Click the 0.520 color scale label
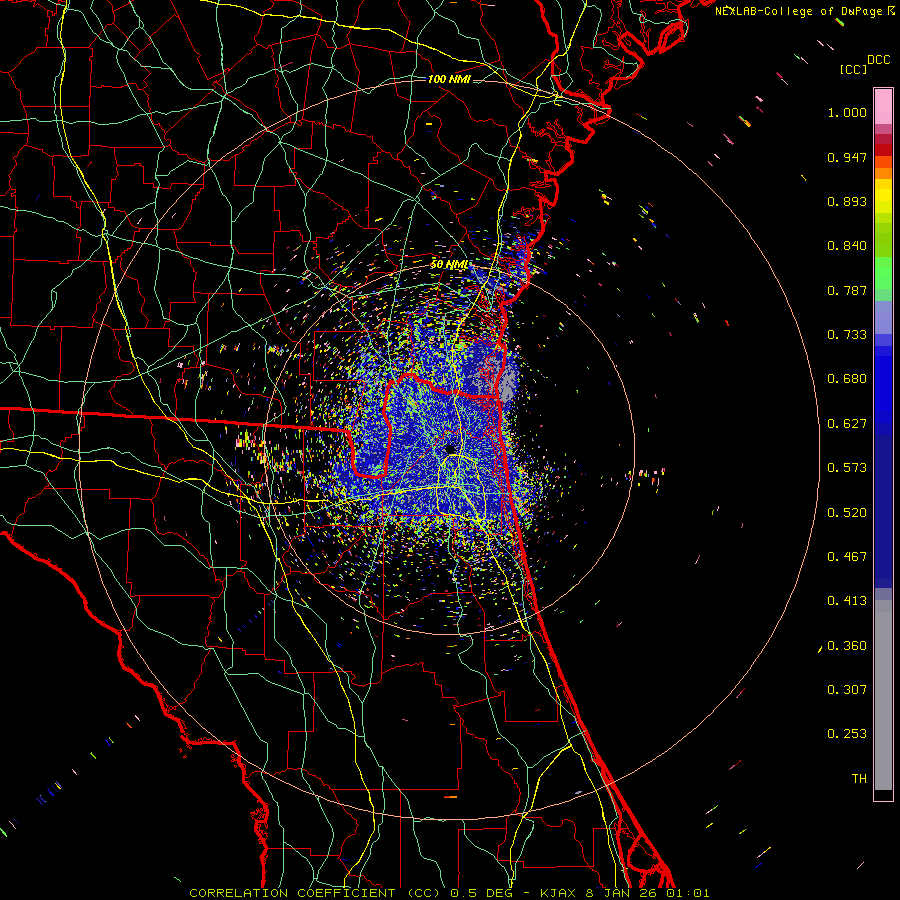Screen dimensions: 900x900 847,513
